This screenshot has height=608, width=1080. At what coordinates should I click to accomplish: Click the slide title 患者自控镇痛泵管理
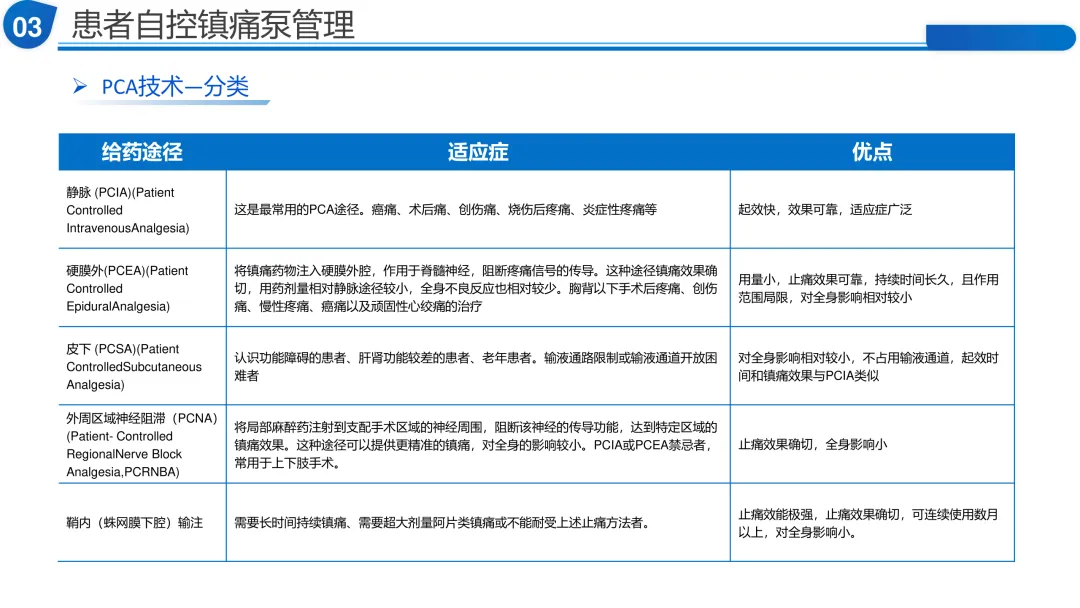tap(213, 25)
